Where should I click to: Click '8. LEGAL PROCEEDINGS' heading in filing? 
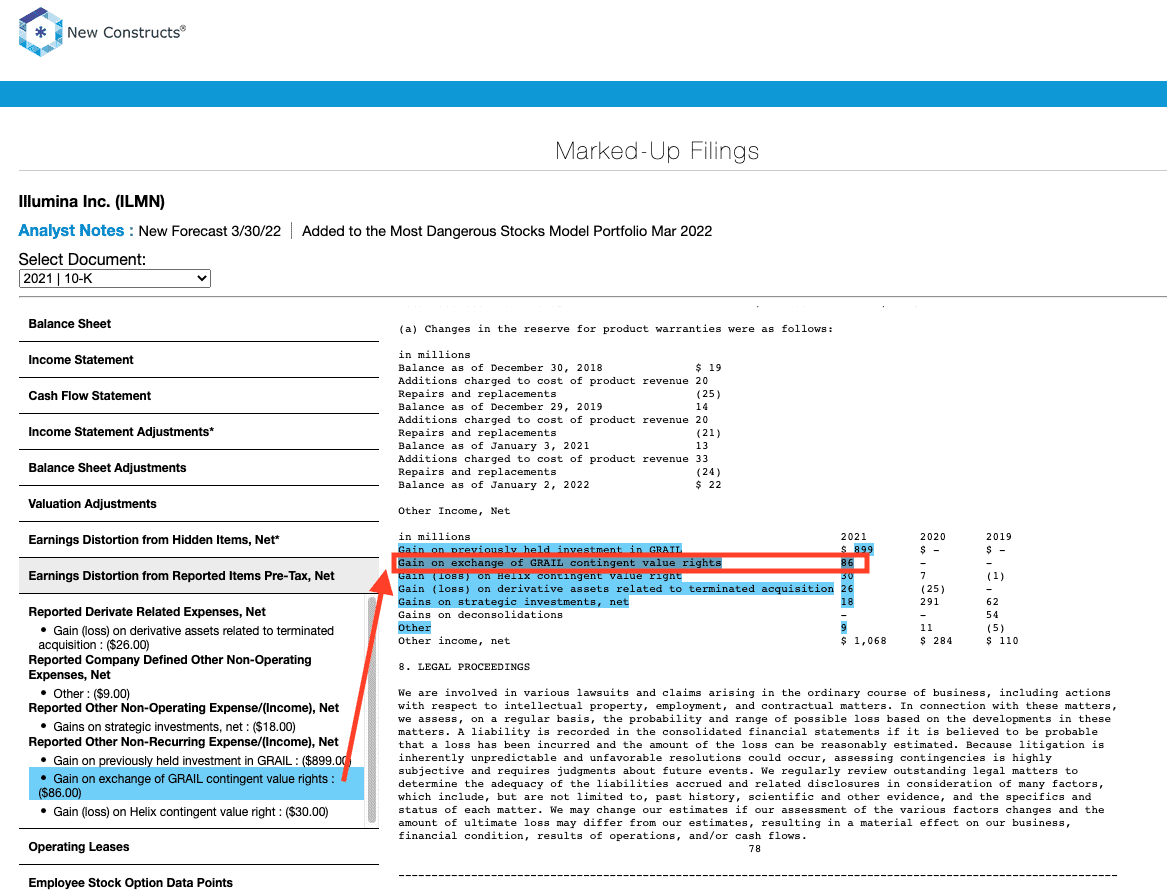(x=464, y=667)
